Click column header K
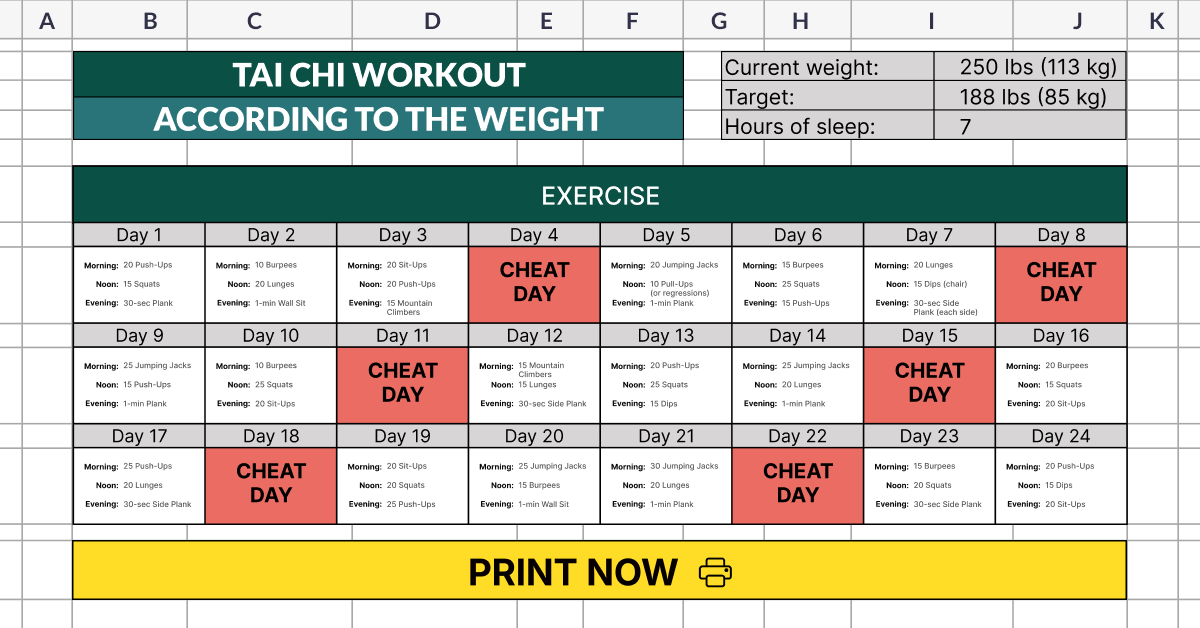The image size is (1200, 628). click(x=1157, y=20)
